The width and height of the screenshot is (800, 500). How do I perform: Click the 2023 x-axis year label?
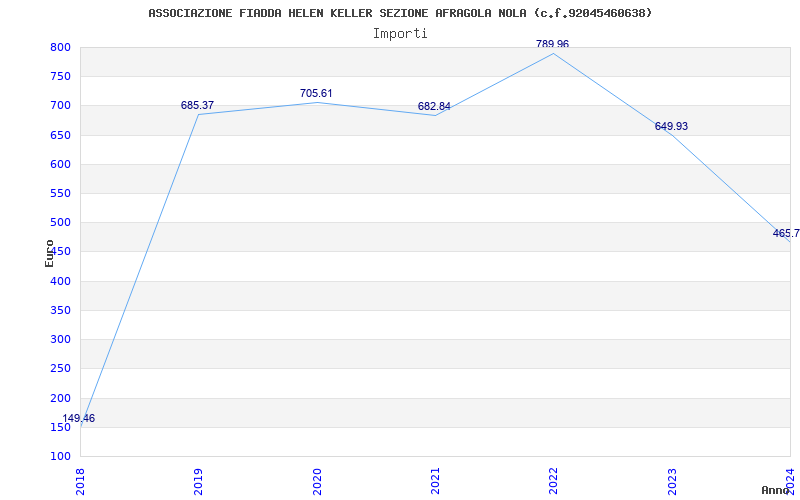[x=672, y=481]
